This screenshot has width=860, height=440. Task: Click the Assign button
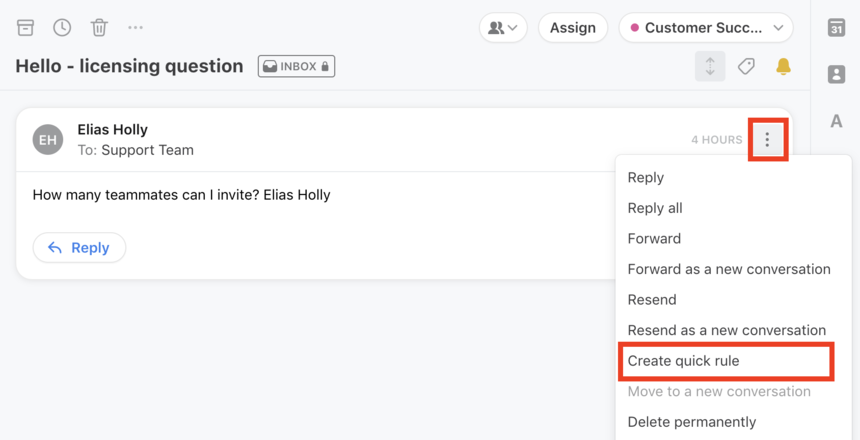point(573,27)
